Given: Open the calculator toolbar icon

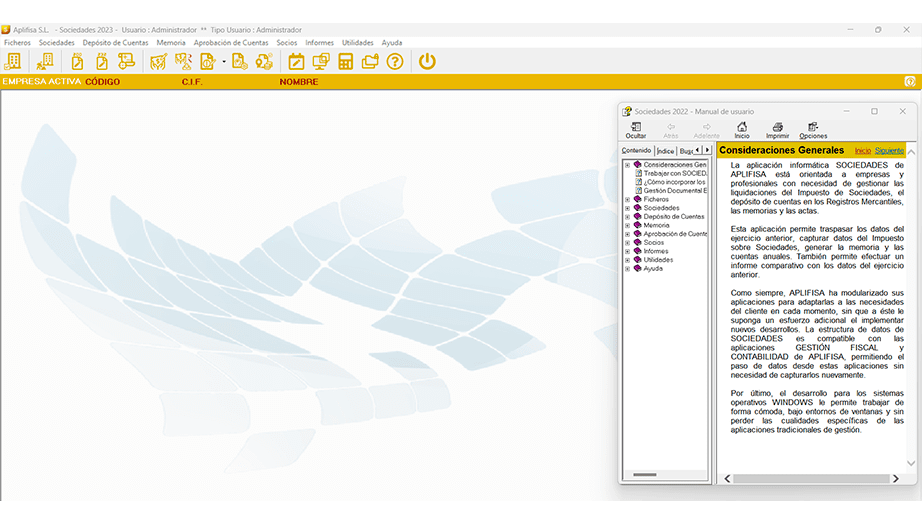Looking at the screenshot, I should click(346, 62).
